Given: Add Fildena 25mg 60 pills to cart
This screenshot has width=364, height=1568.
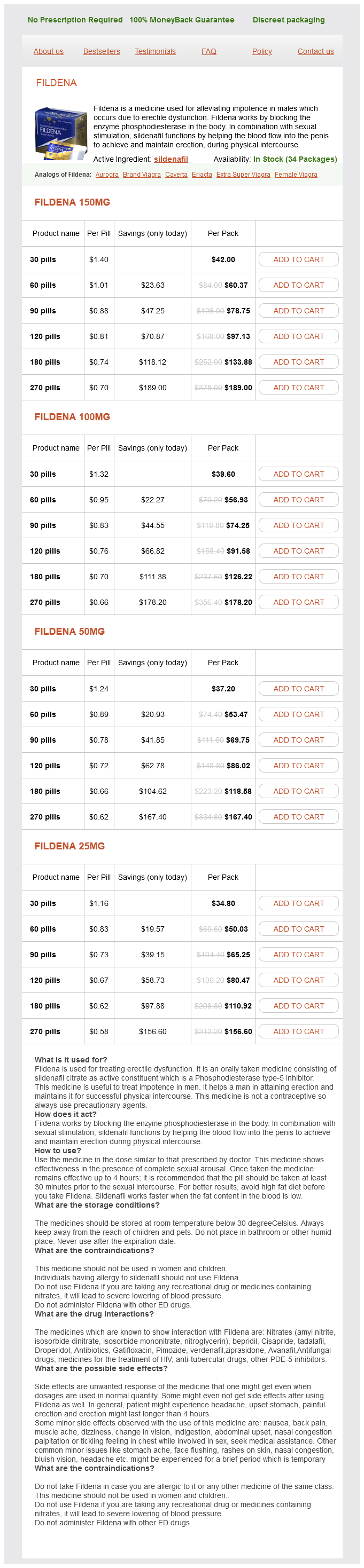Looking at the screenshot, I should tap(298, 929).
